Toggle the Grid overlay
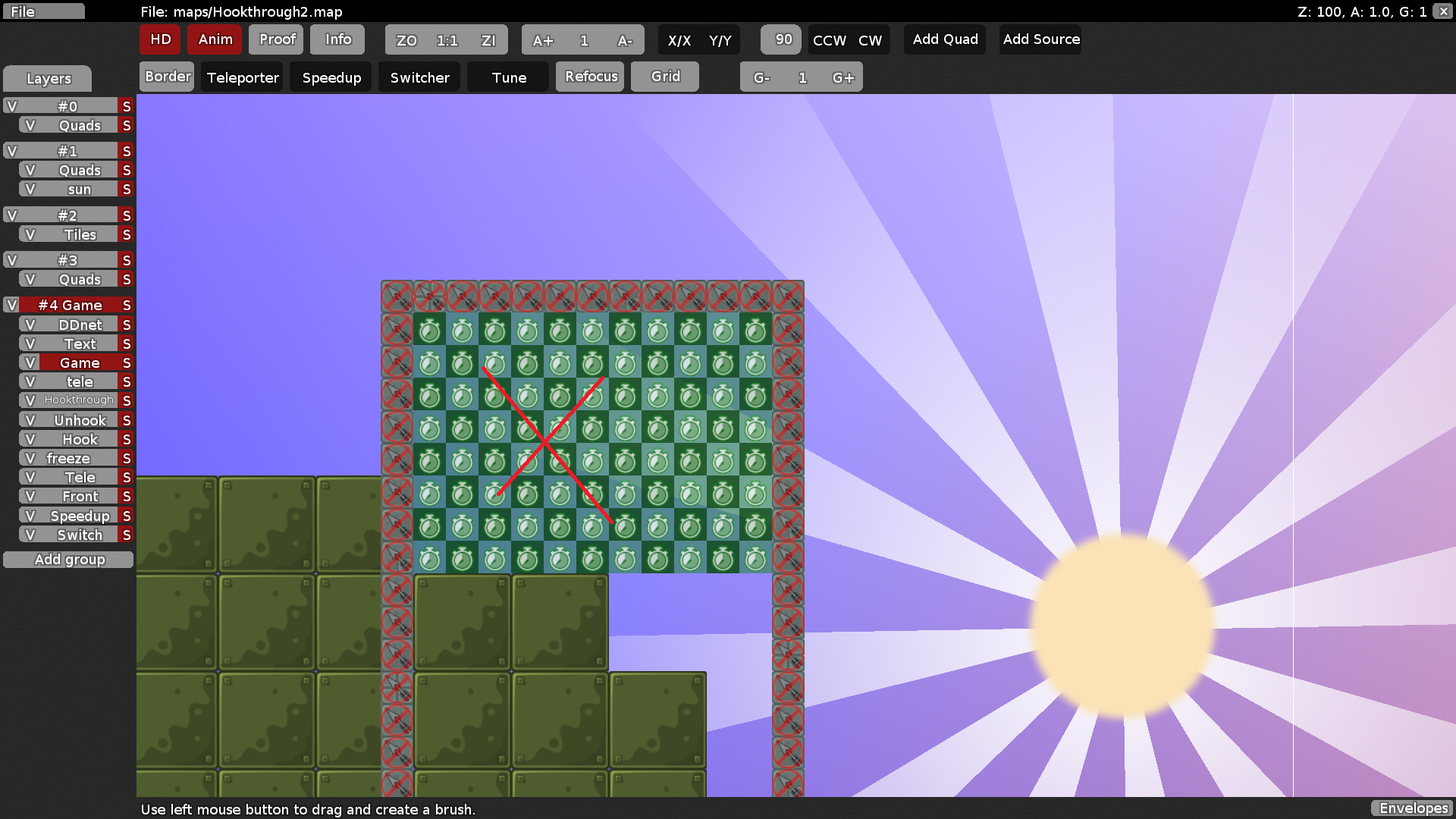The width and height of the screenshot is (1456, 819). click(664, 76)
